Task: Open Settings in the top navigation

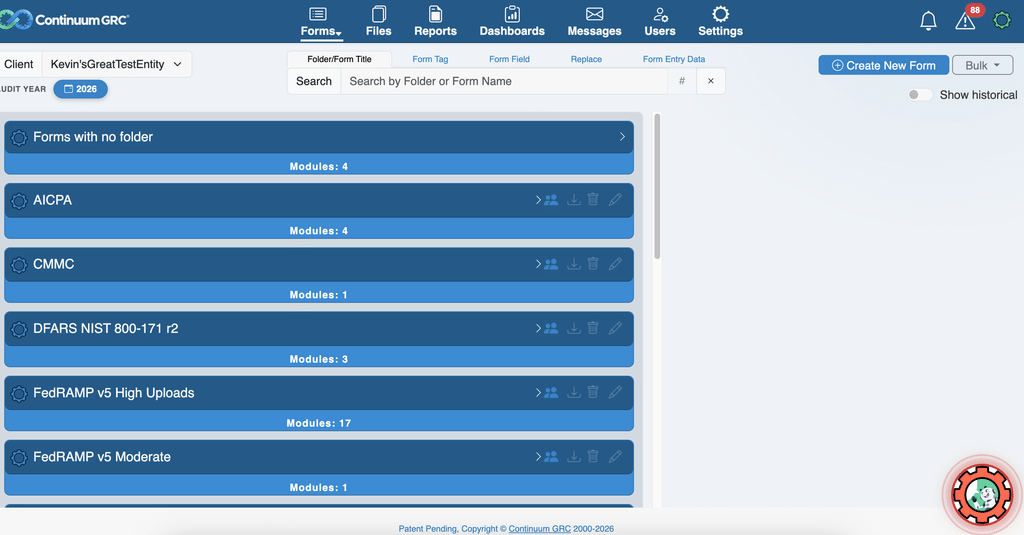Action: click(x=720, y=22)
